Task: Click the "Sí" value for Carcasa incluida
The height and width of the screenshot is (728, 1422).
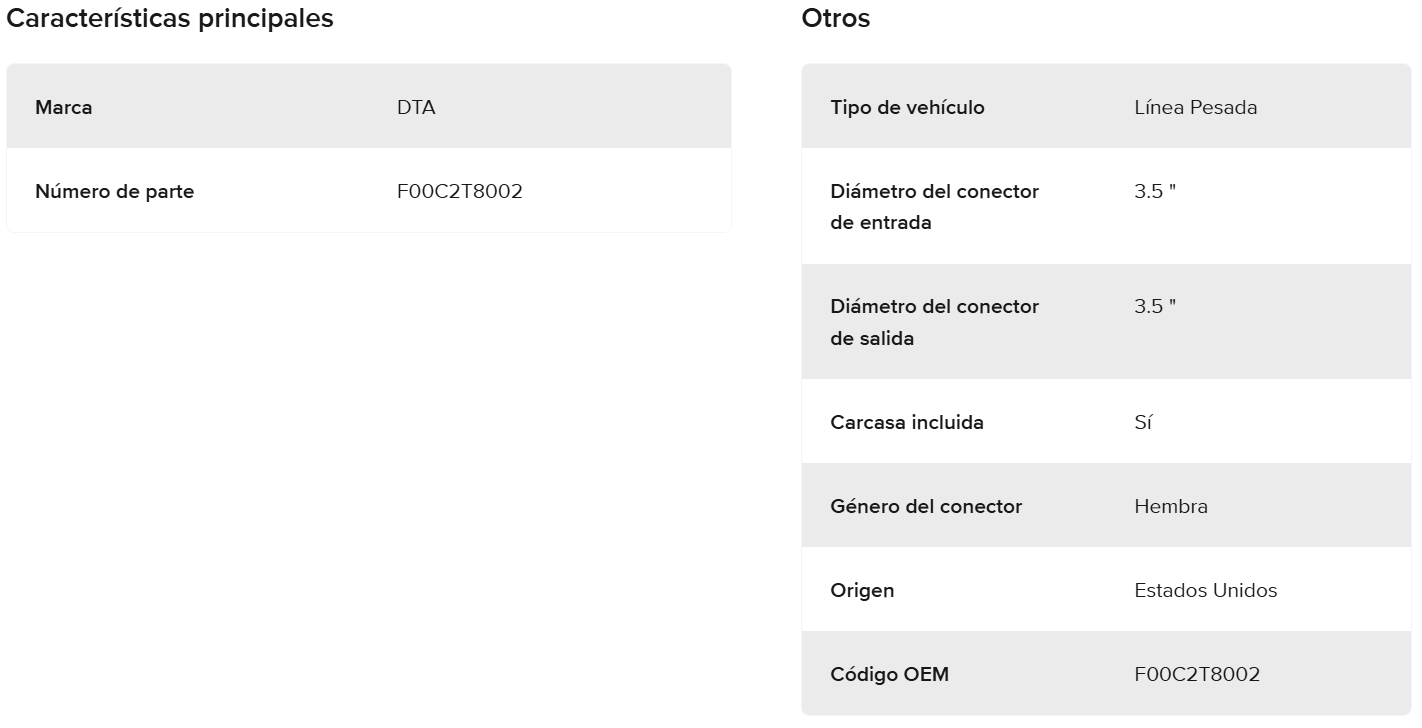Action: pyautogui.click(x=1143, y=422)
